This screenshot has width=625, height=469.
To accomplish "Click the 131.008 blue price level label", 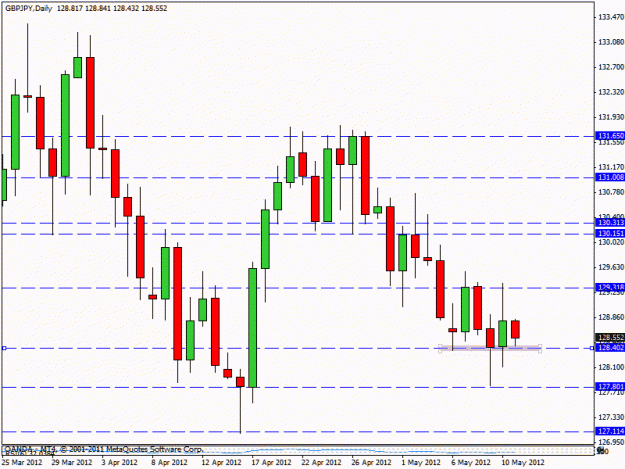I will coord(610,177).
